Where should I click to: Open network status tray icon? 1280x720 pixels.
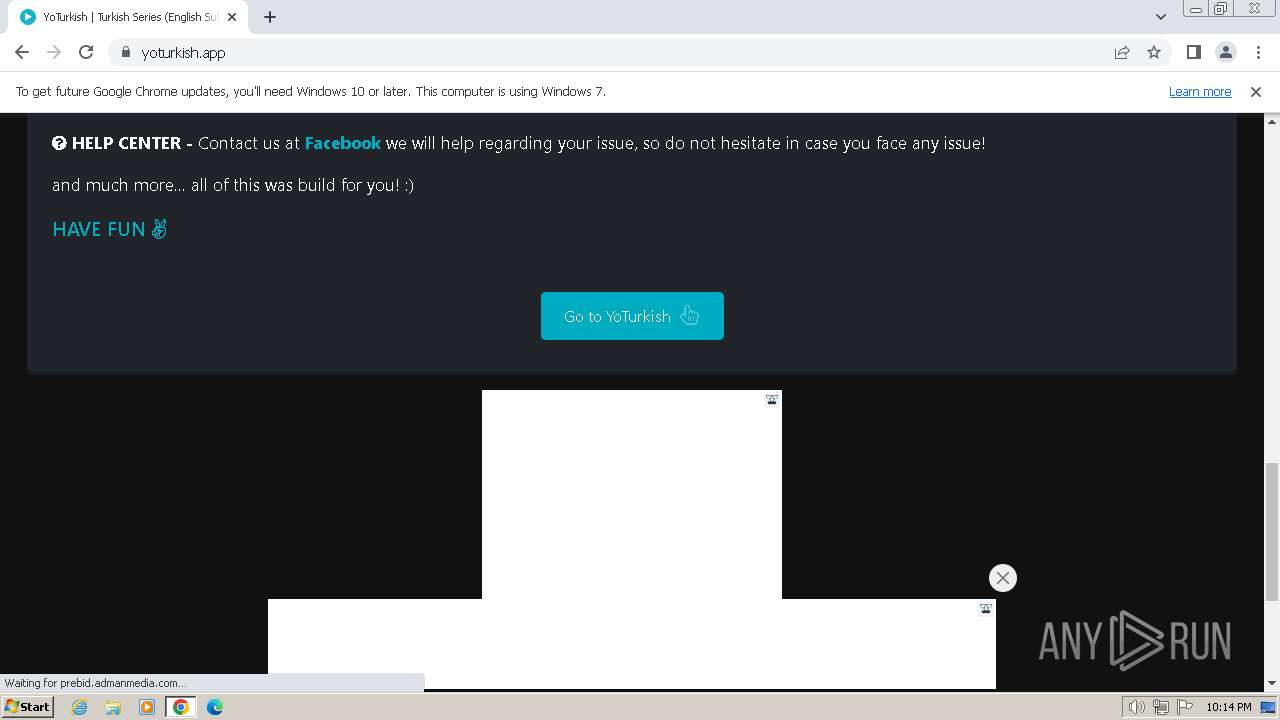coord(1161,707)
